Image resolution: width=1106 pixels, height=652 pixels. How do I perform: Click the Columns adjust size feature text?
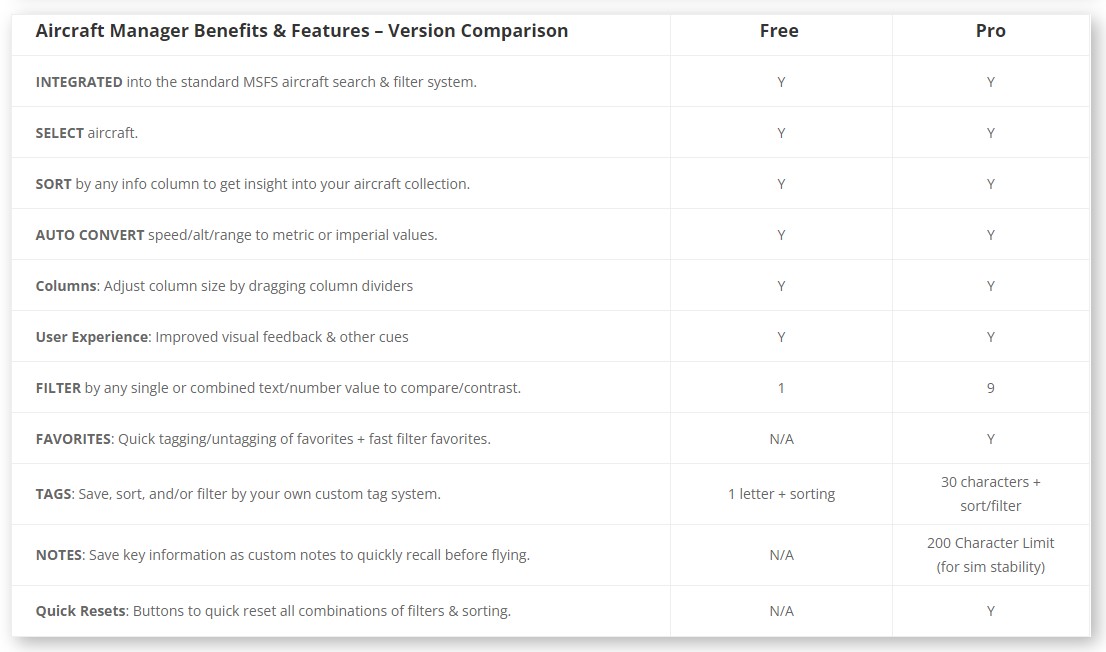[224, 286]
